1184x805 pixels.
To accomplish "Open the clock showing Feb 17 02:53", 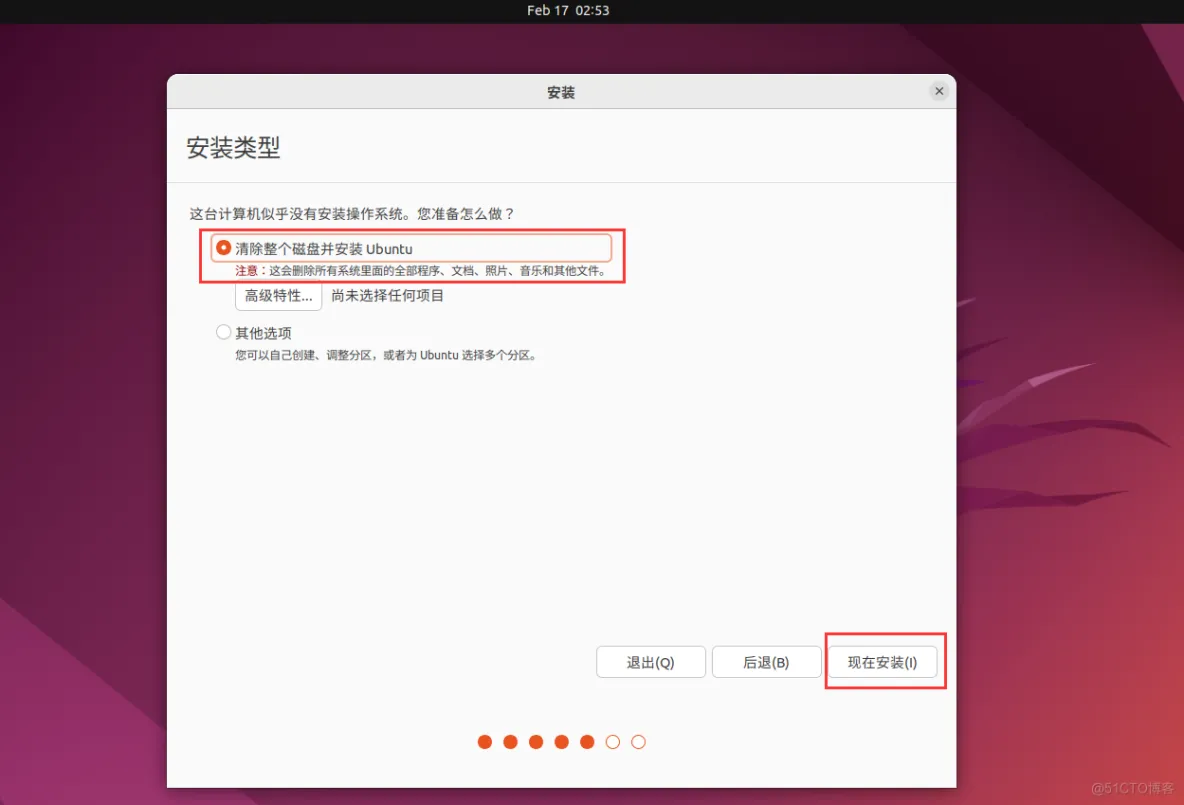I will click(x=568, y=11).
